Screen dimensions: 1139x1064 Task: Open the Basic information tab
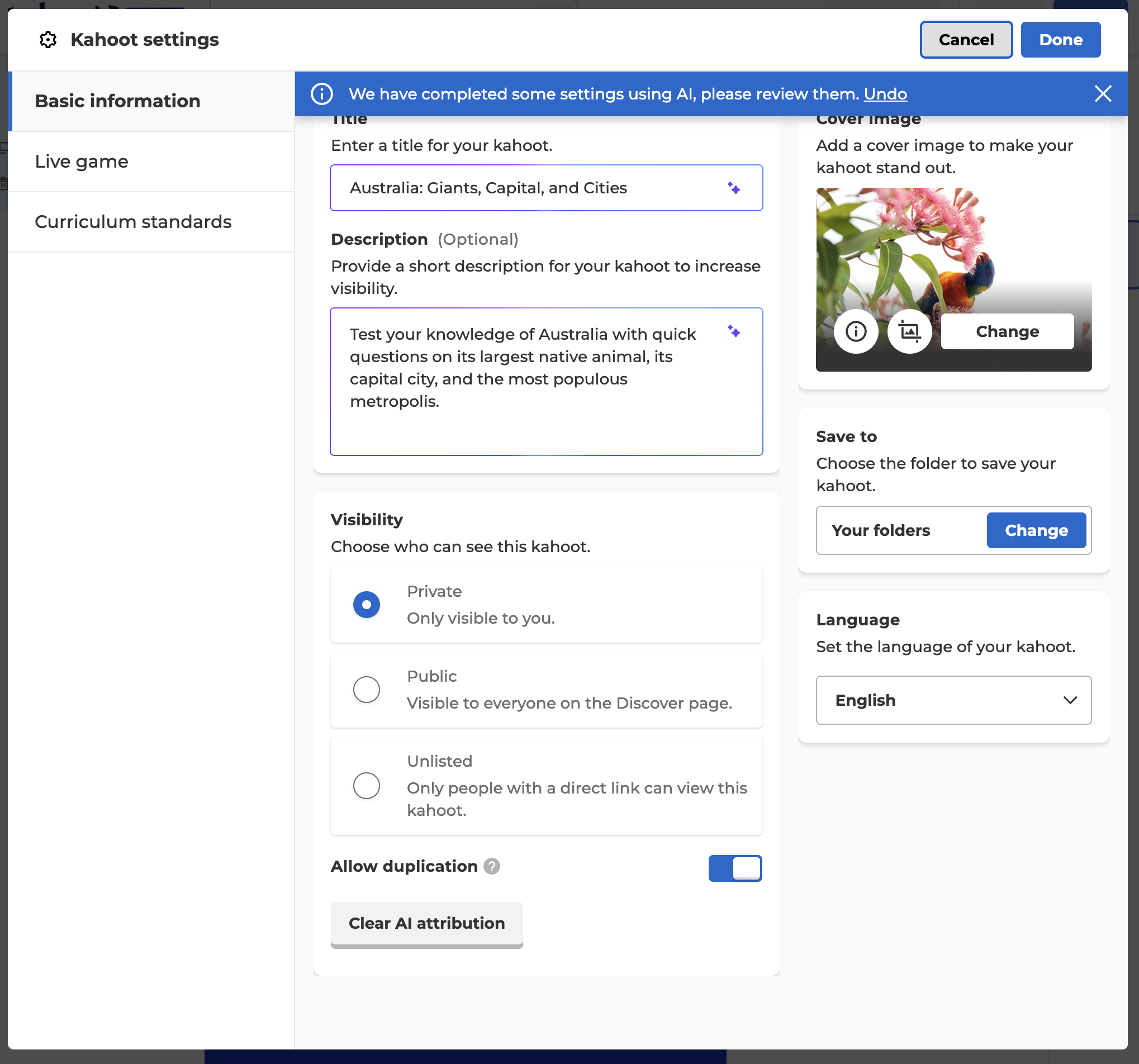[x=152, y=101]
